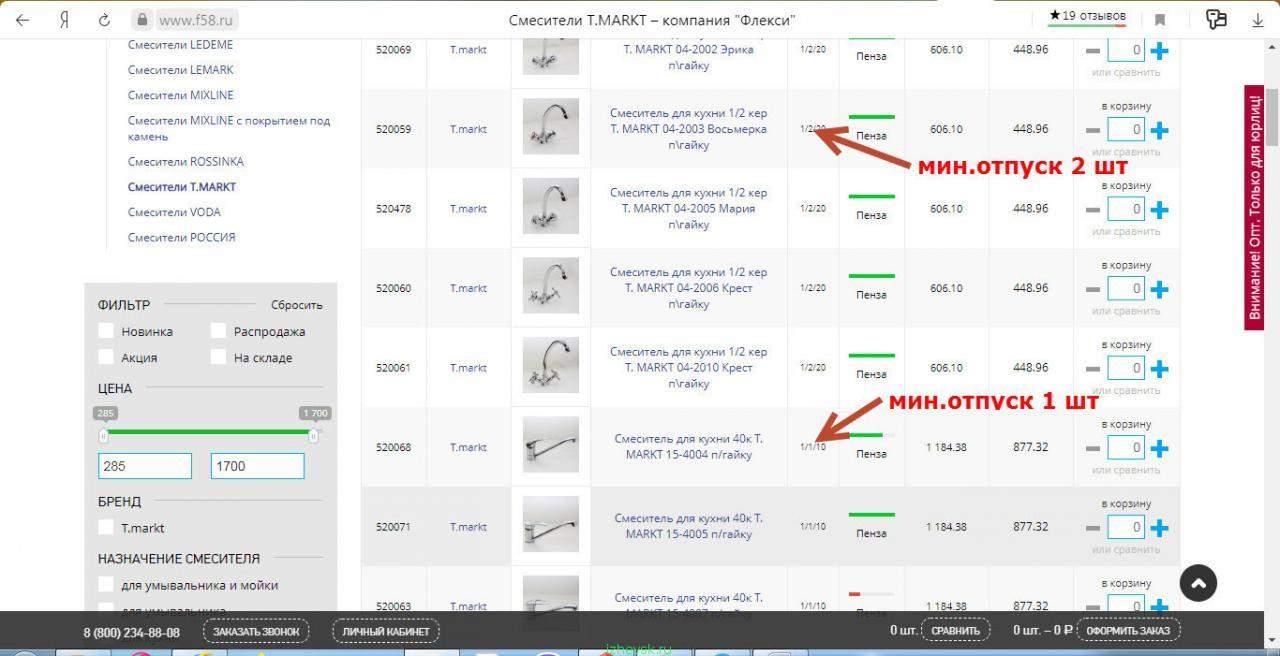Viewport: 1280px width, 656px height.
Task: Open Смесители LEDEME category
Action: point(180,44)
